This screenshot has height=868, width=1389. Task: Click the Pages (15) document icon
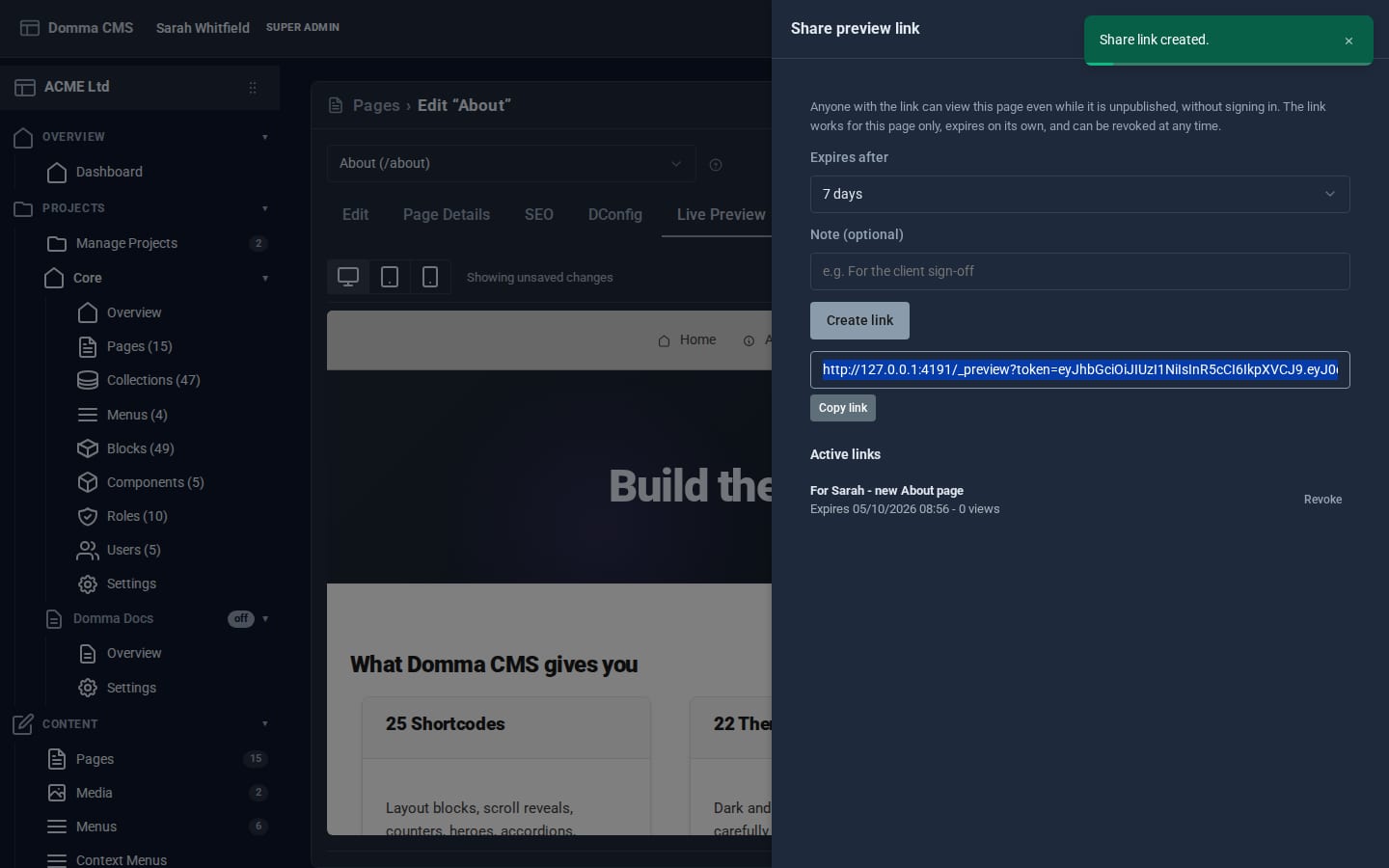pyautogui.click(x=88, y=346)
